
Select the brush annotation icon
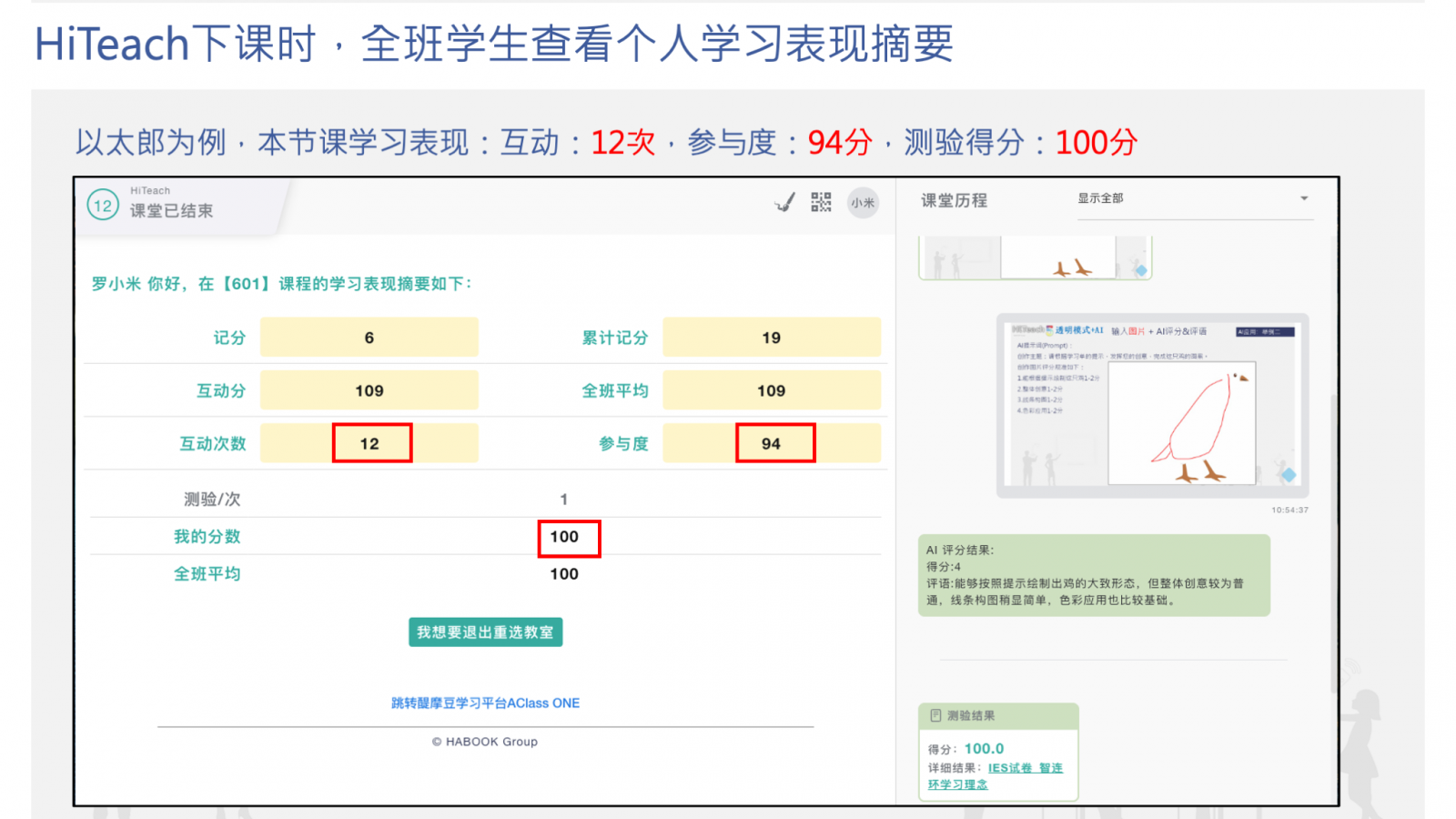783,203
